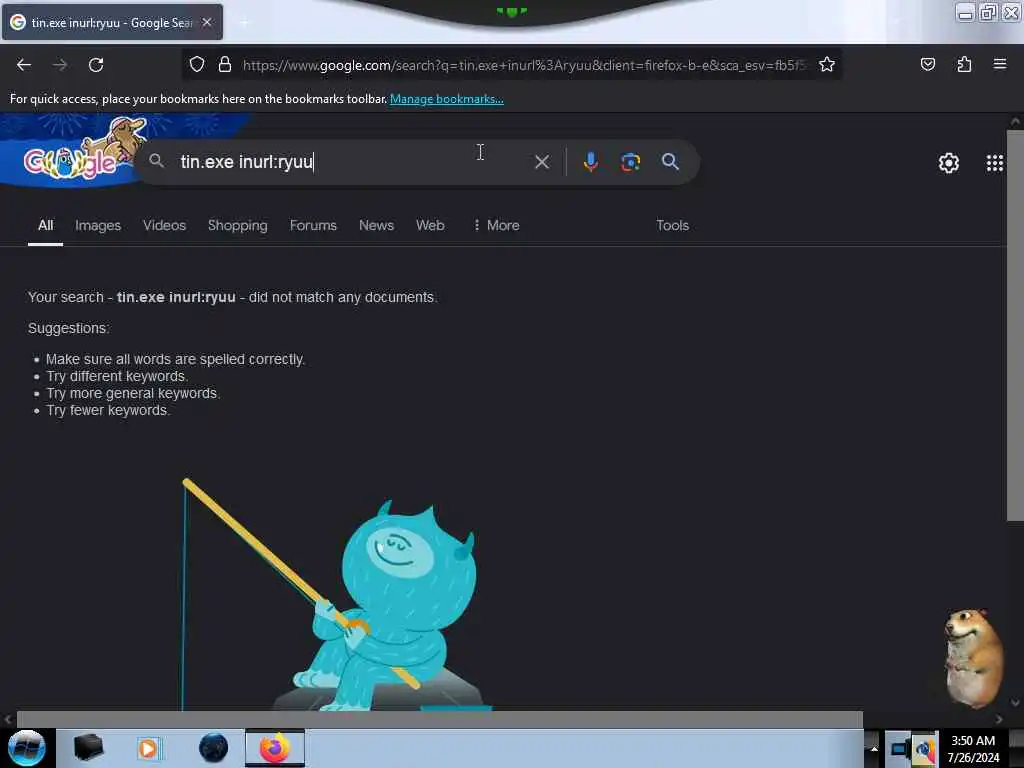Reload the page with the refresh icon
This screenshot has height=768, width=1024.
click(96, 65)
